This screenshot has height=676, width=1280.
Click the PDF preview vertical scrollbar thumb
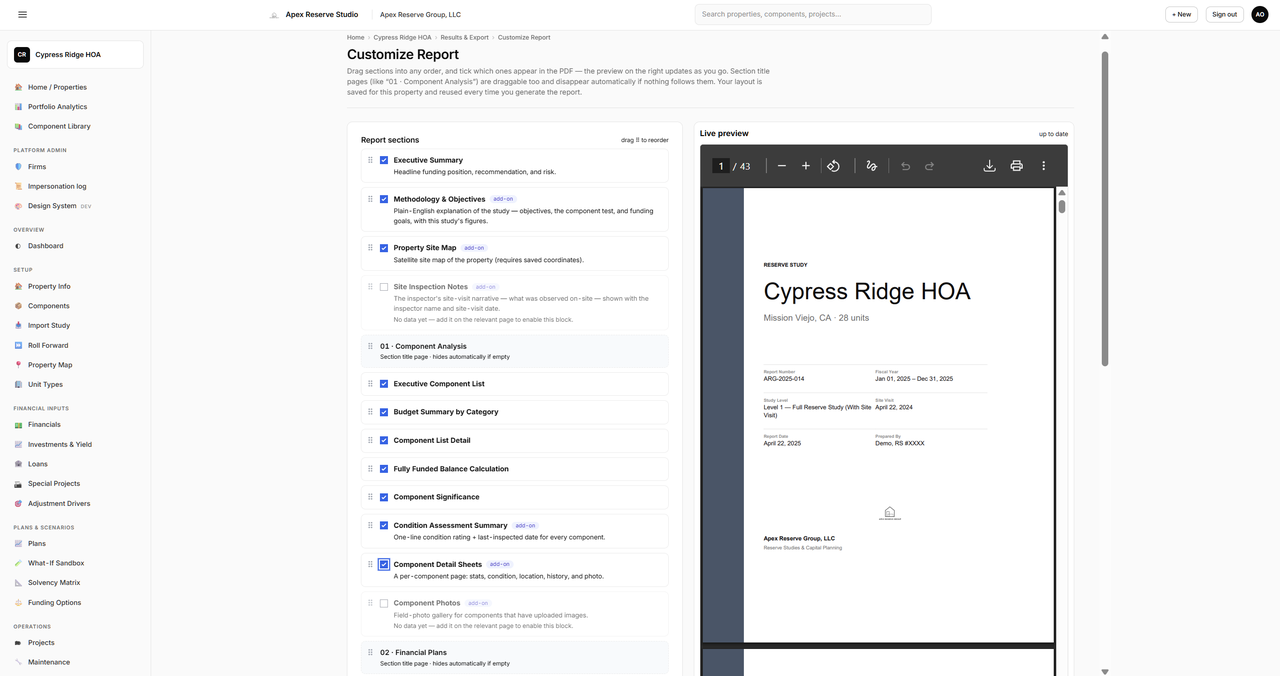point(1062,206)
